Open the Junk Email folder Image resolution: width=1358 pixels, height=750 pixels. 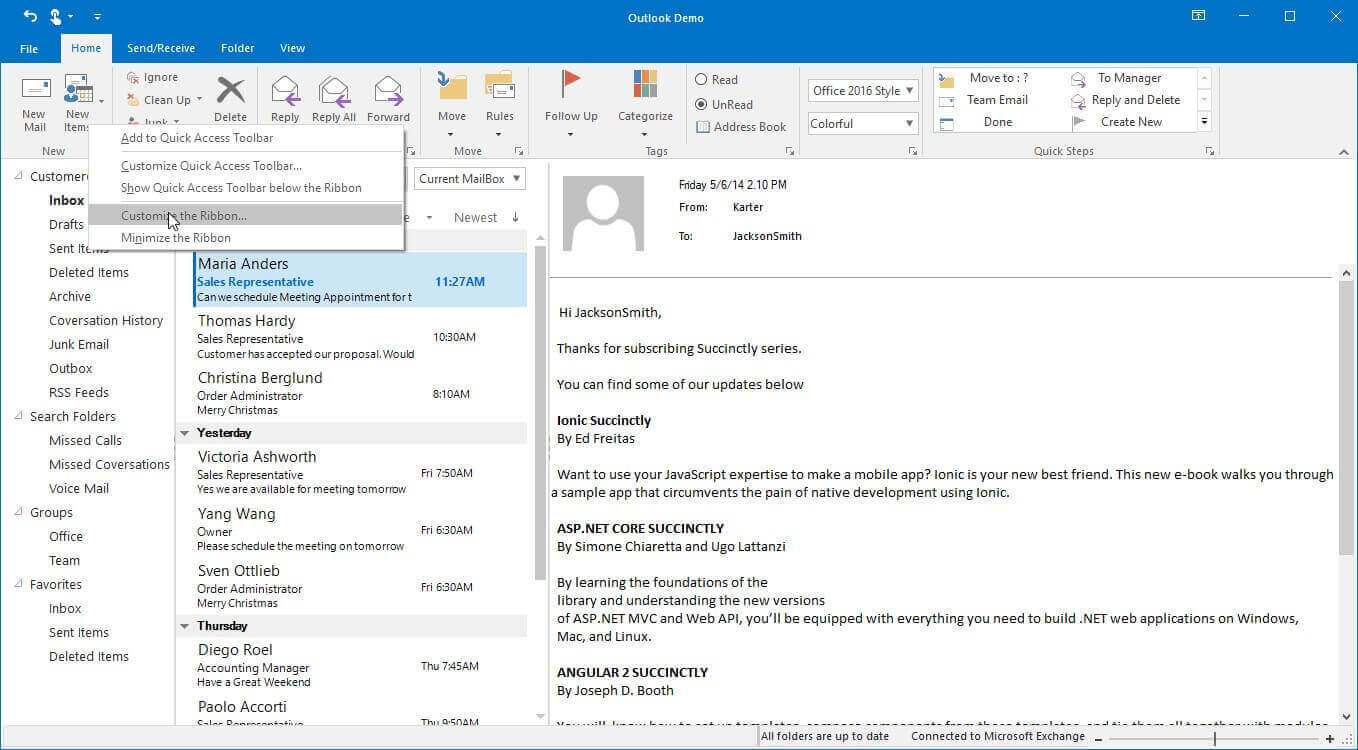pyautogui.click(x=79, y=345)
